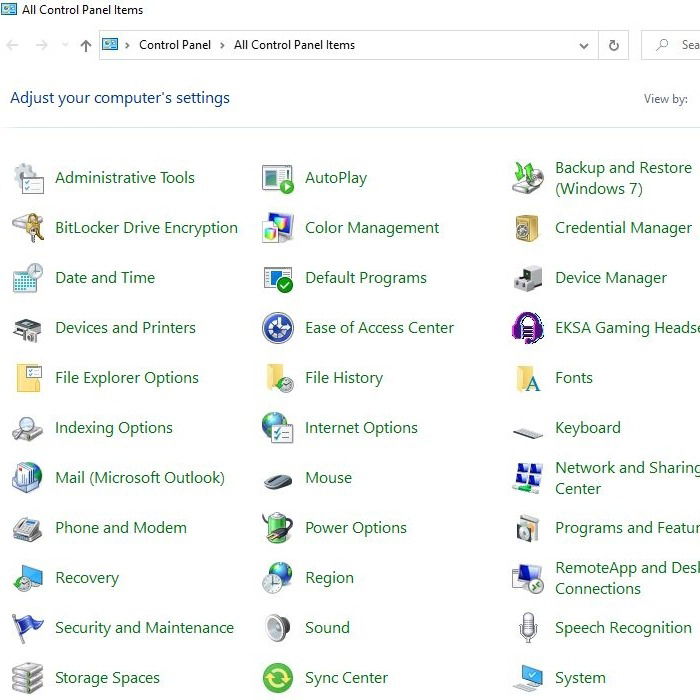
Task: Click Default Programs icon
Action: point(278,279)
